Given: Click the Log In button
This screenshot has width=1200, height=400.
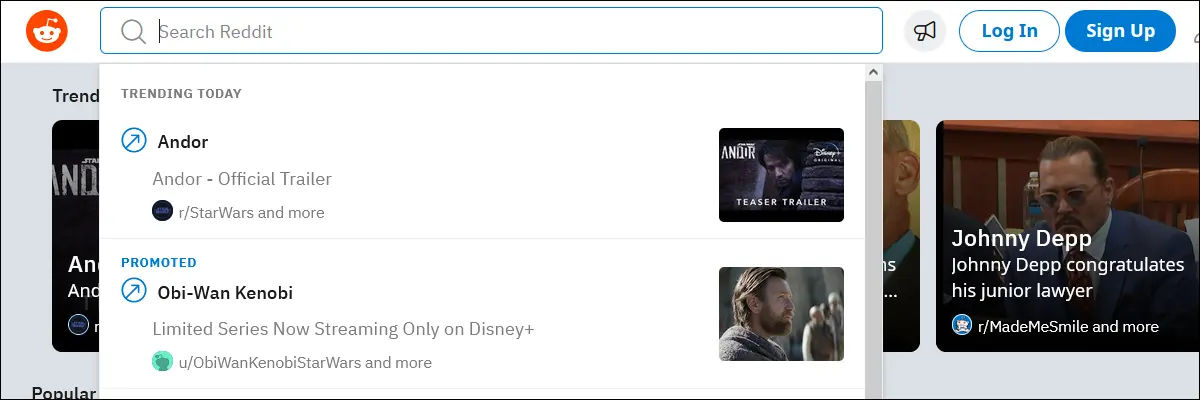Looking at the screenshot, I should [1009, 31].
